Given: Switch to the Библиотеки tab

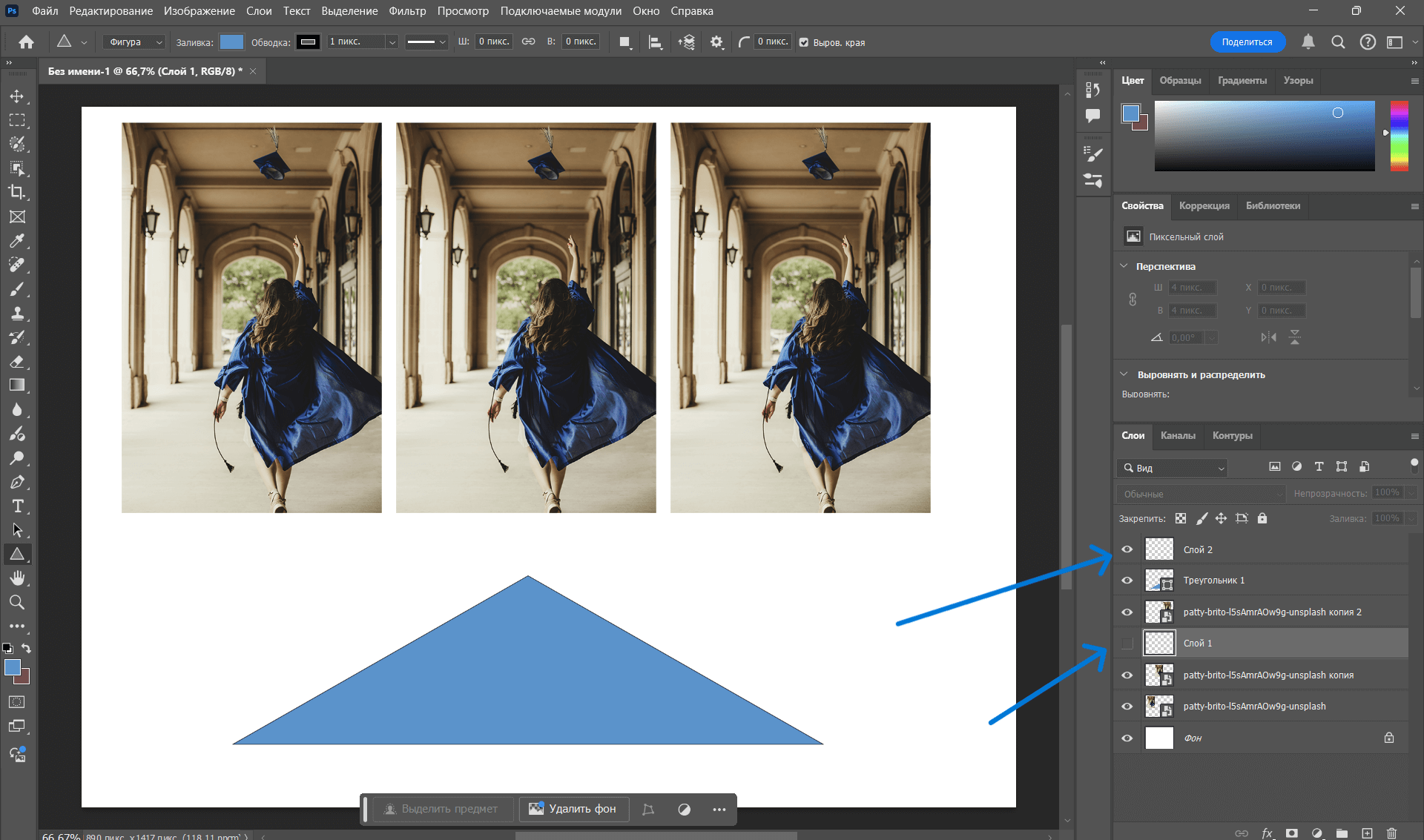Looking at the screenshot, I should 1273,206.
